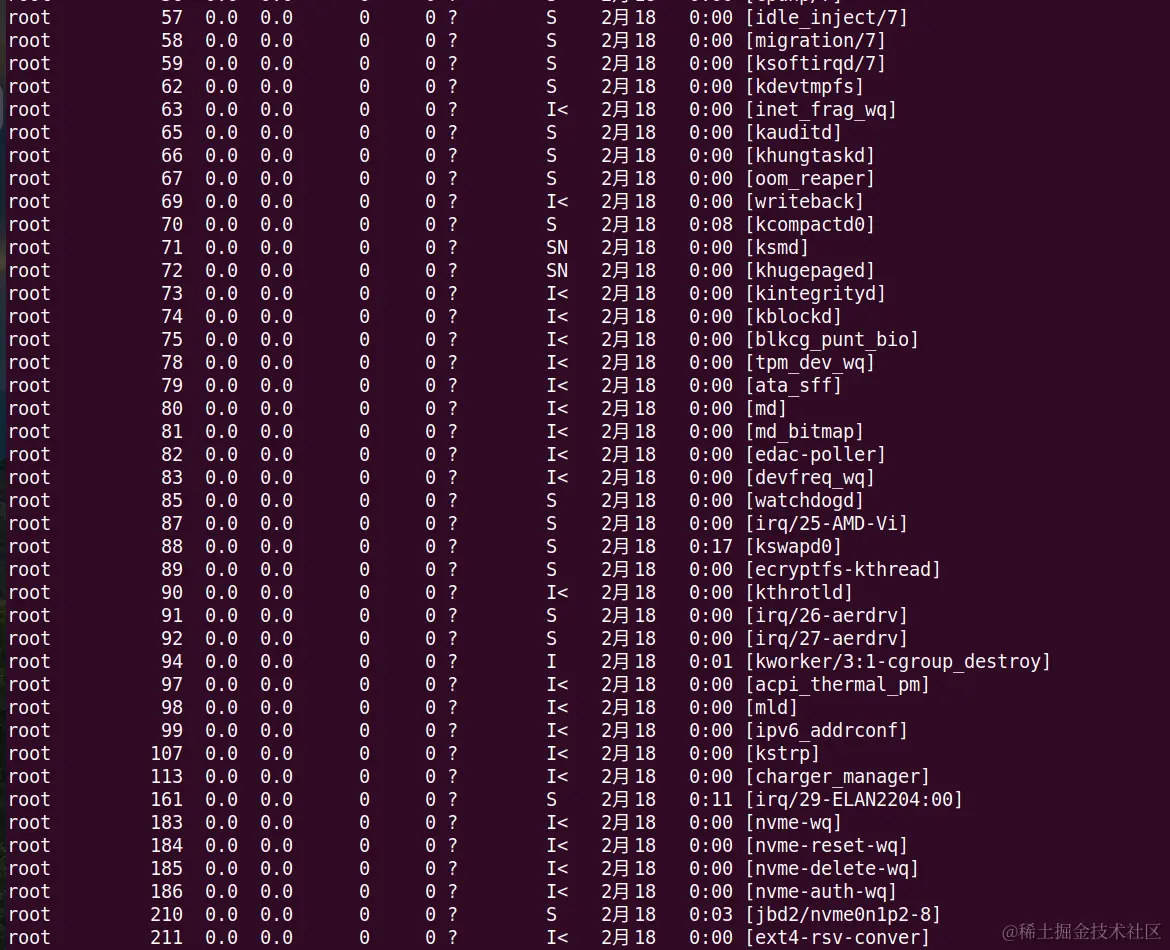Click the [ext4-rsv-conver] process name

tap(837, 938)
